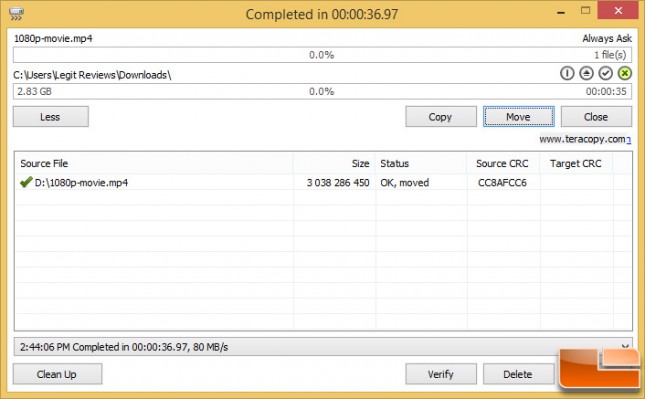
Task: Close the window with the red X
Action: 618,11
